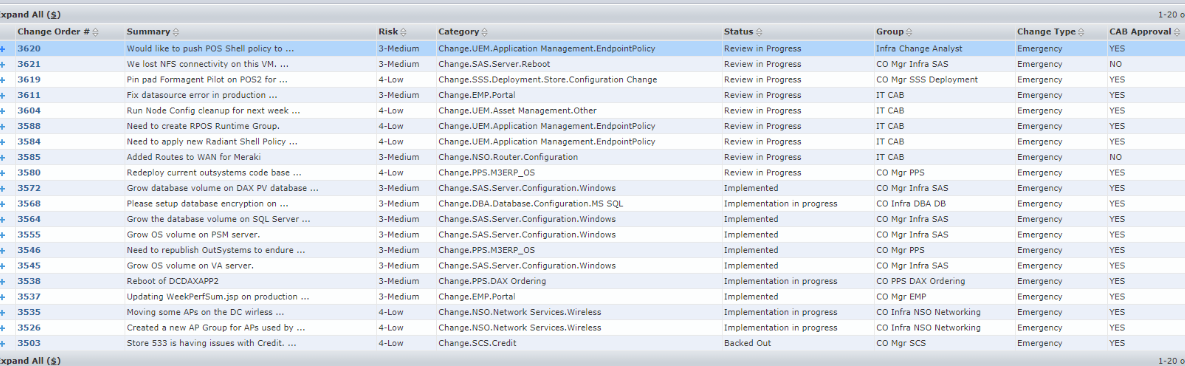The height and width of the screenshot is (366, 1185).
Task: Expand row for change order 3568
Action: click(3, 203)
